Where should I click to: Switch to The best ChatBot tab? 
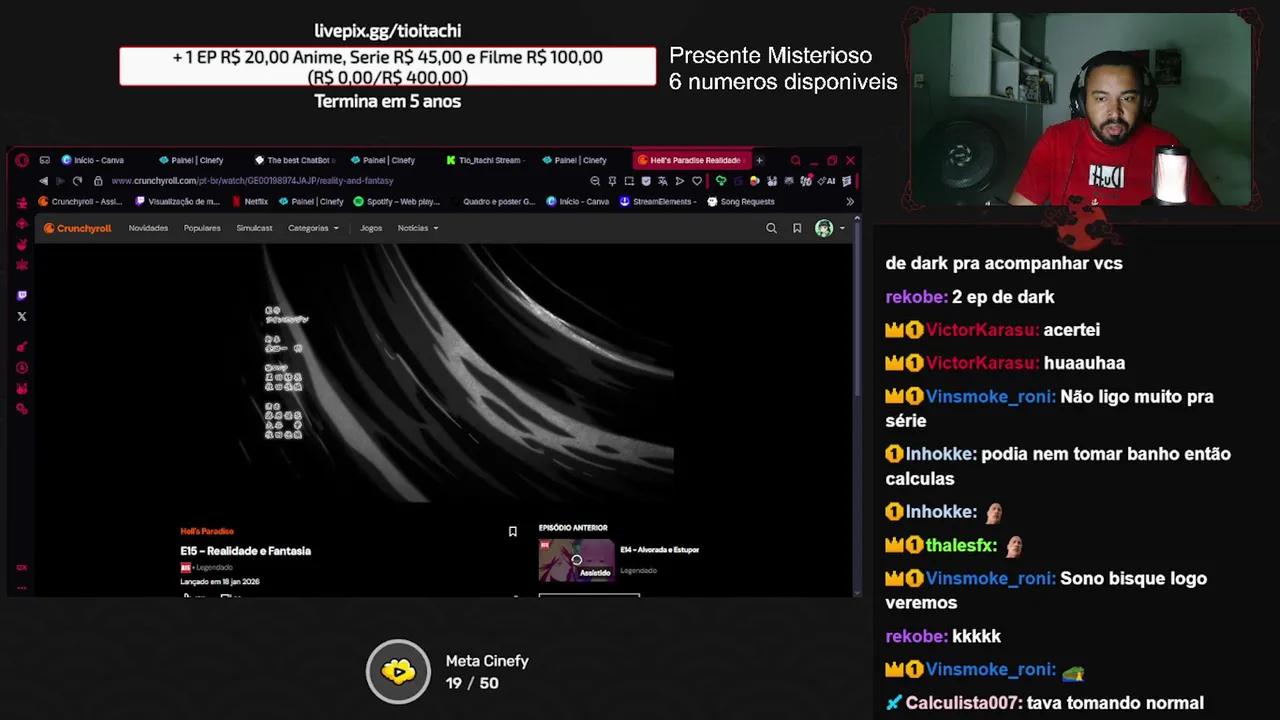[x=295, y=160]
